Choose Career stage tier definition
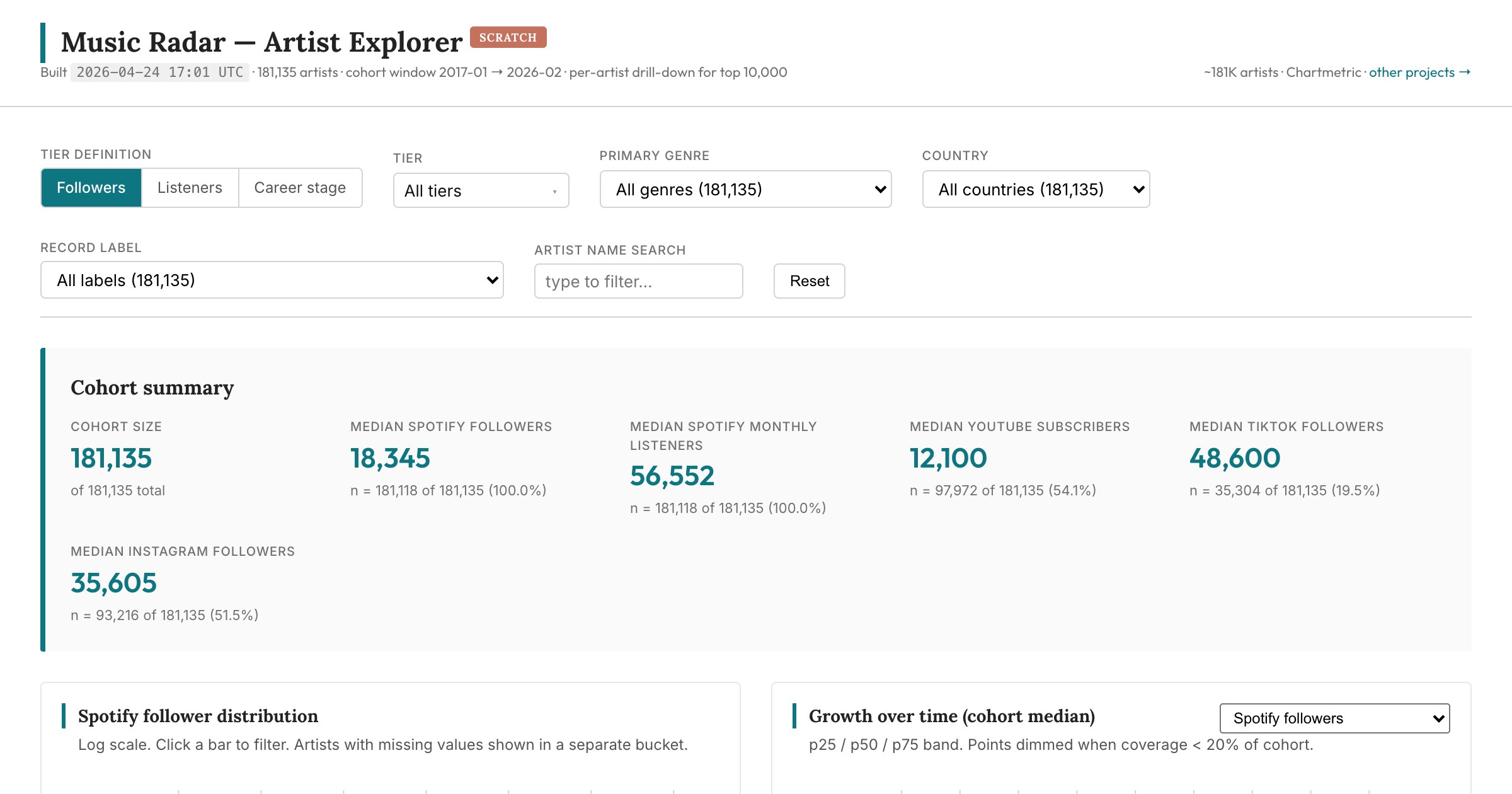 click(x=300, y=188)
